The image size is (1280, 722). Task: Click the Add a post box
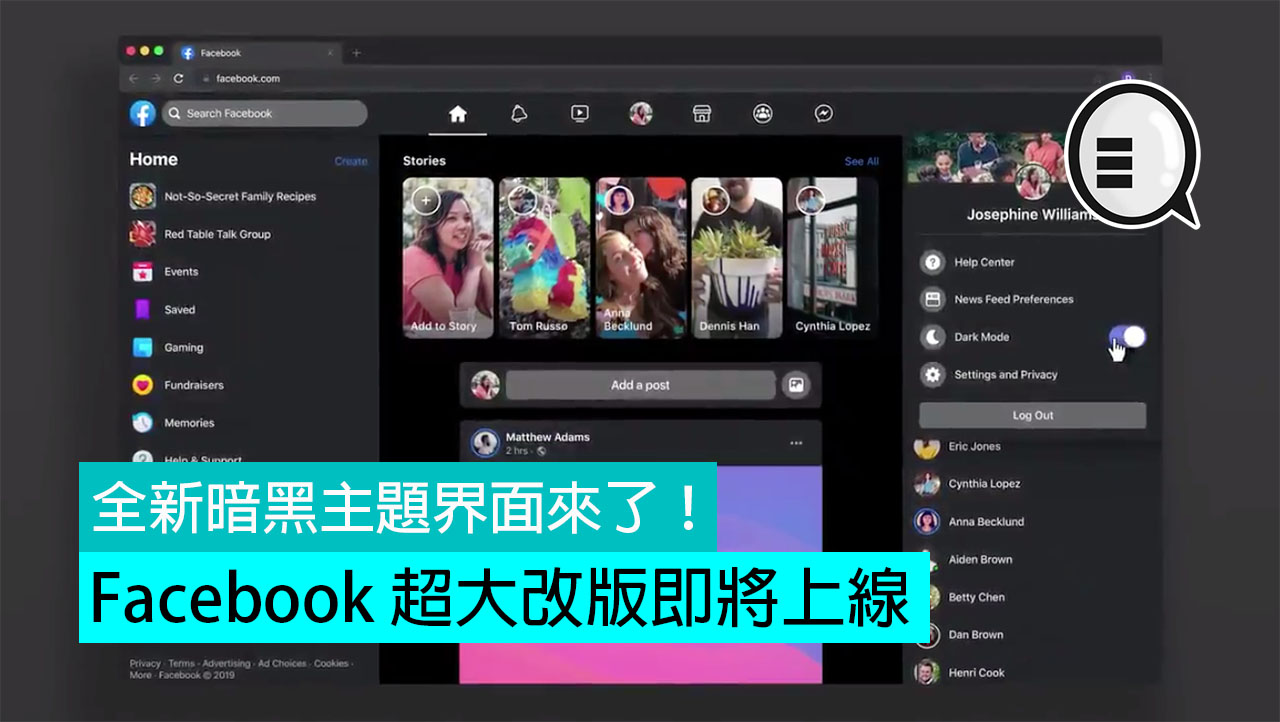[640, 385]
